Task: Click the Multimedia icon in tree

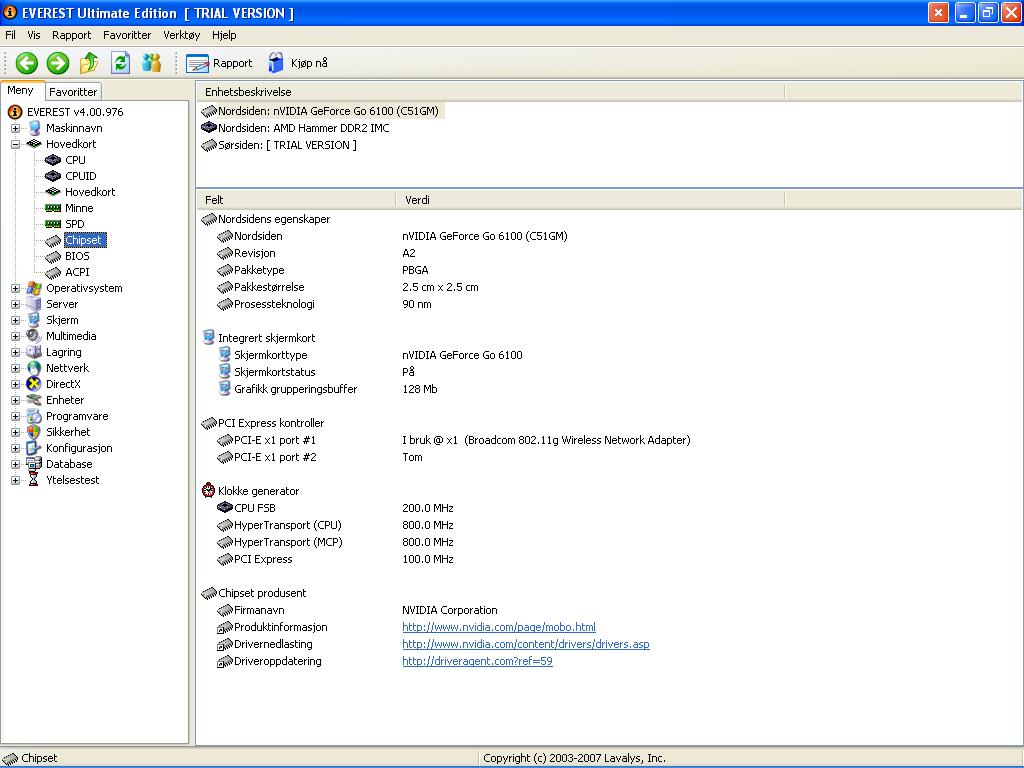Action: pos(34,336)
